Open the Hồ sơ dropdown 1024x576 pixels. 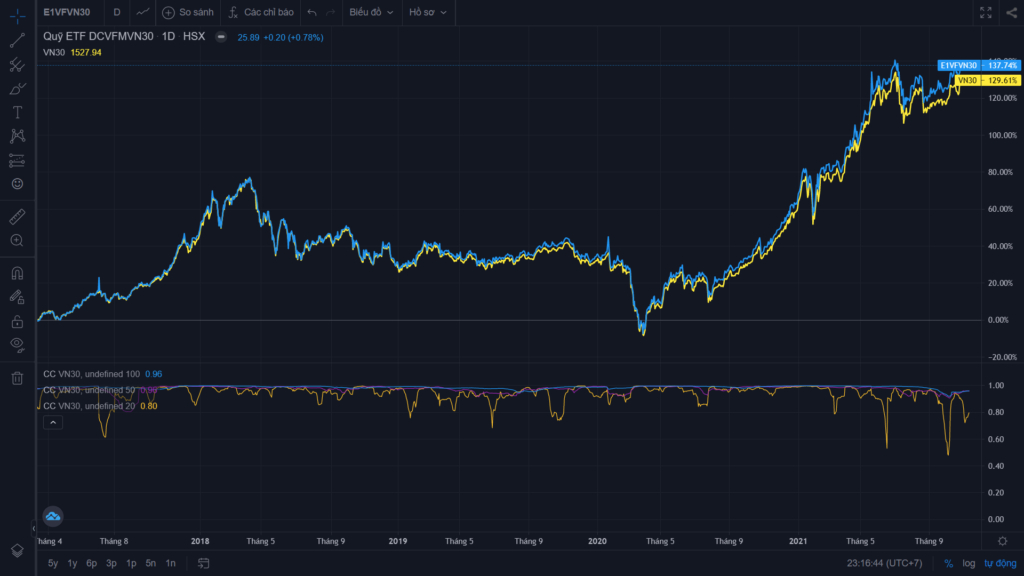(428, 12)
